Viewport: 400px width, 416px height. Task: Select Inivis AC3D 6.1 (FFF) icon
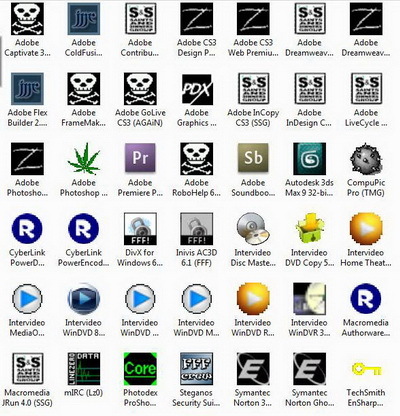coord(197,229)
